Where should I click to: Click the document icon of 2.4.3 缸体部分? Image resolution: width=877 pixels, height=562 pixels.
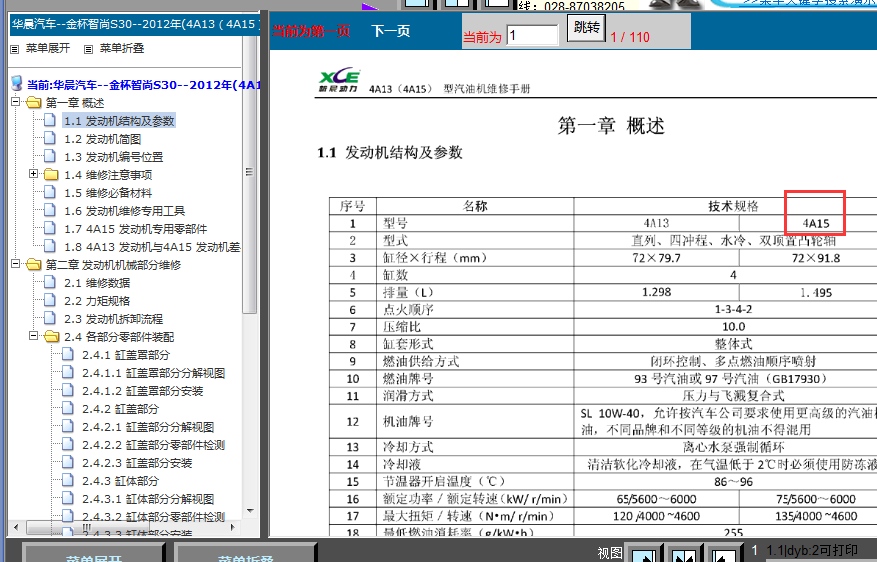[68, 480]
